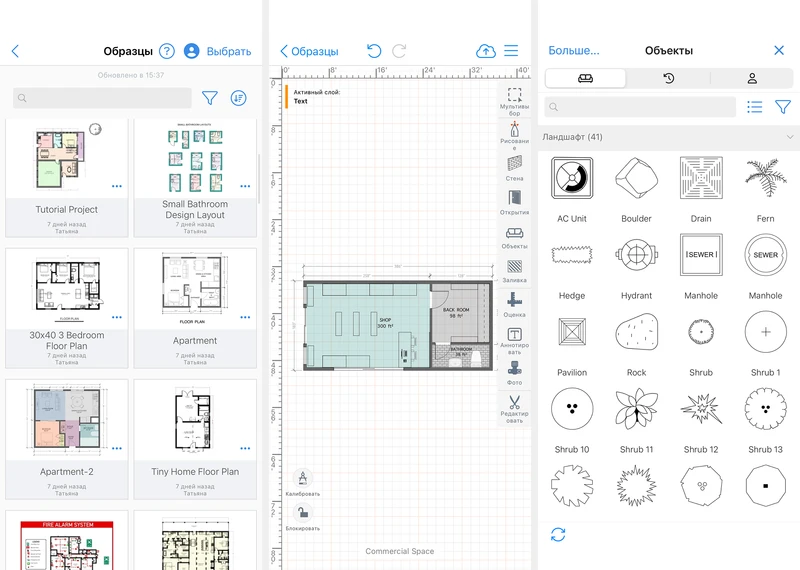Switch to the user objects tab
This screenshot has width=800, height=570.
752,79
